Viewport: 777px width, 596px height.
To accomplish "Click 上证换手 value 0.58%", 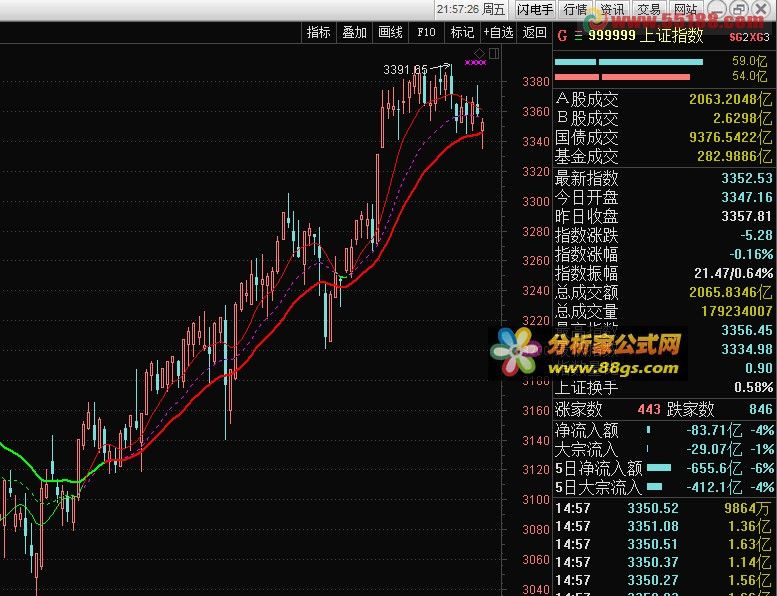I will coord(753,387).
